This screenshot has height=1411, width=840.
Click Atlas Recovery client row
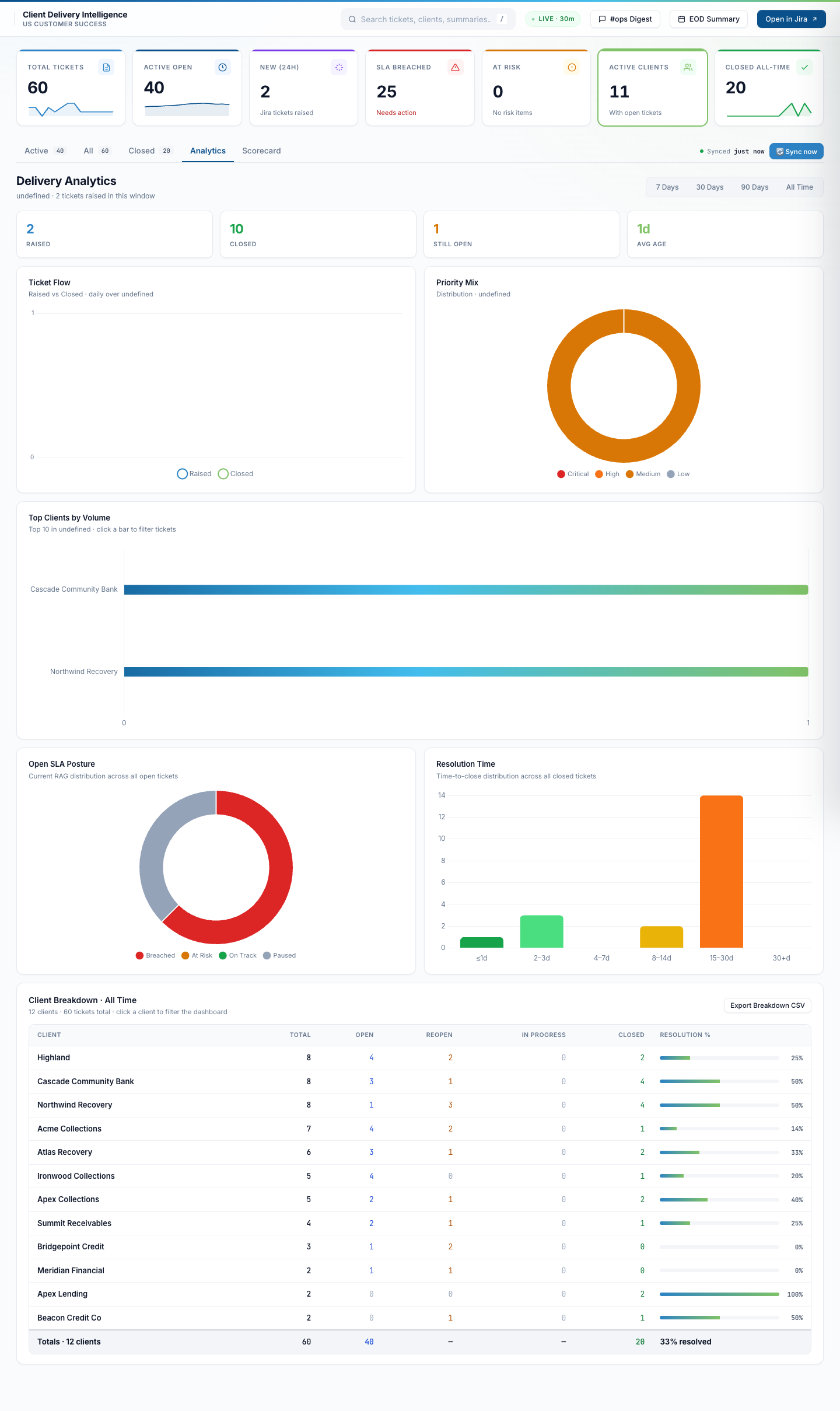pos(419,1152)
